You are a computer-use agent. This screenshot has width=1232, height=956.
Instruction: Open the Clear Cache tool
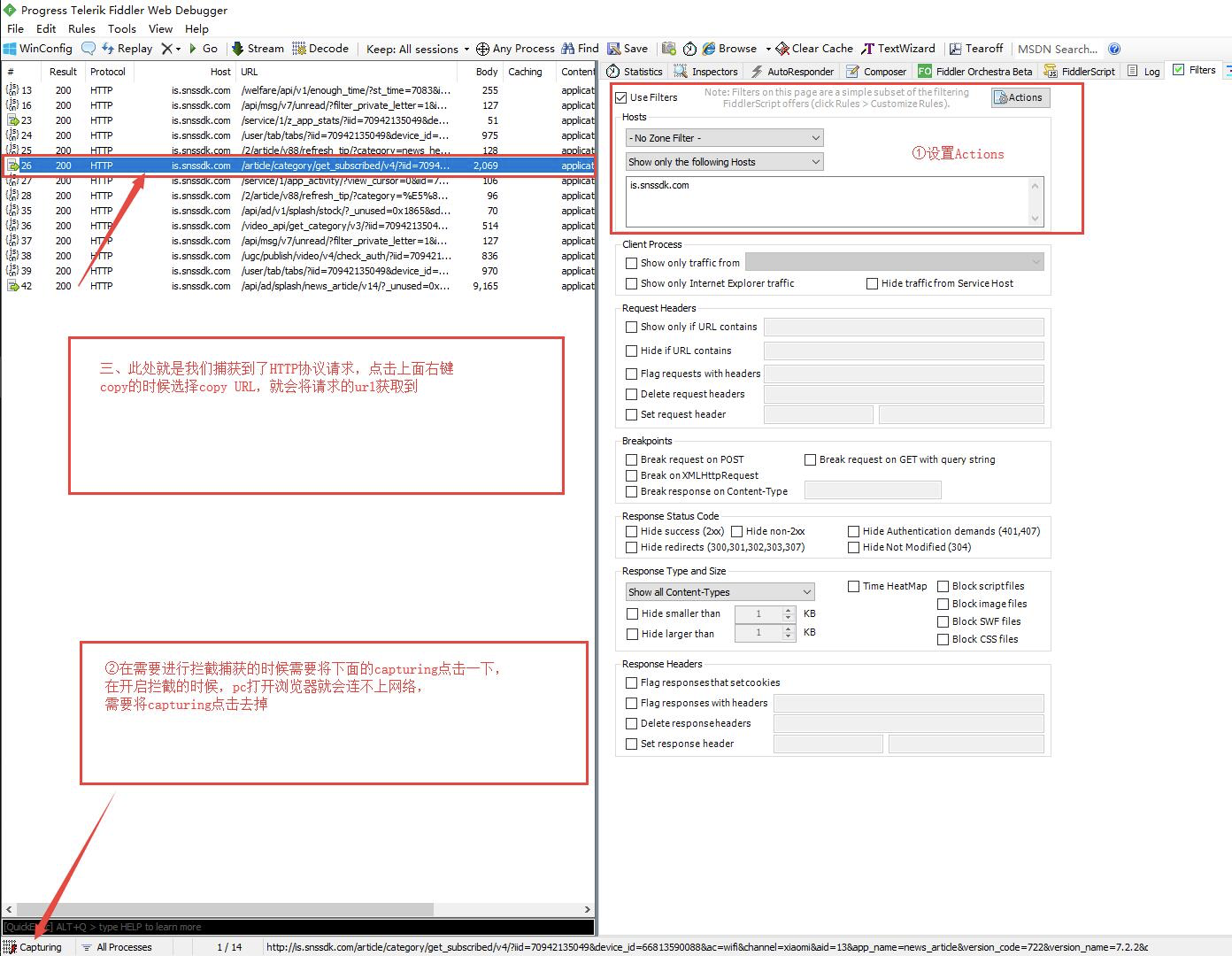812,48
